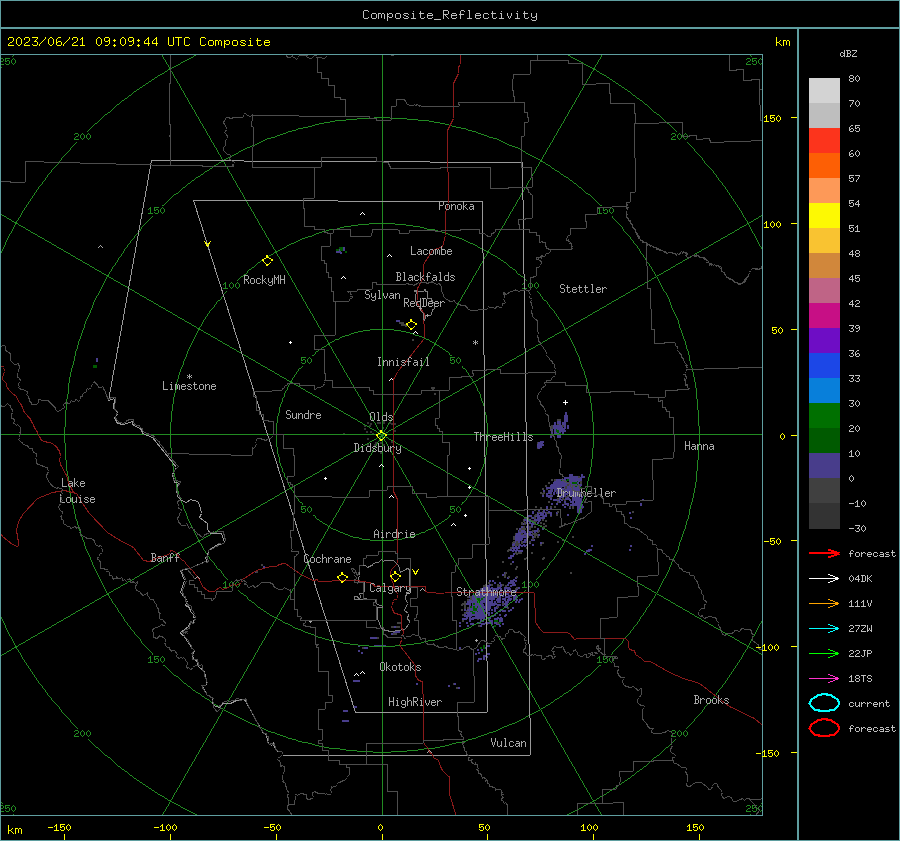
Task: Click the white plus marker north of ThreeHills echoes
Action: tap(565, 402)
